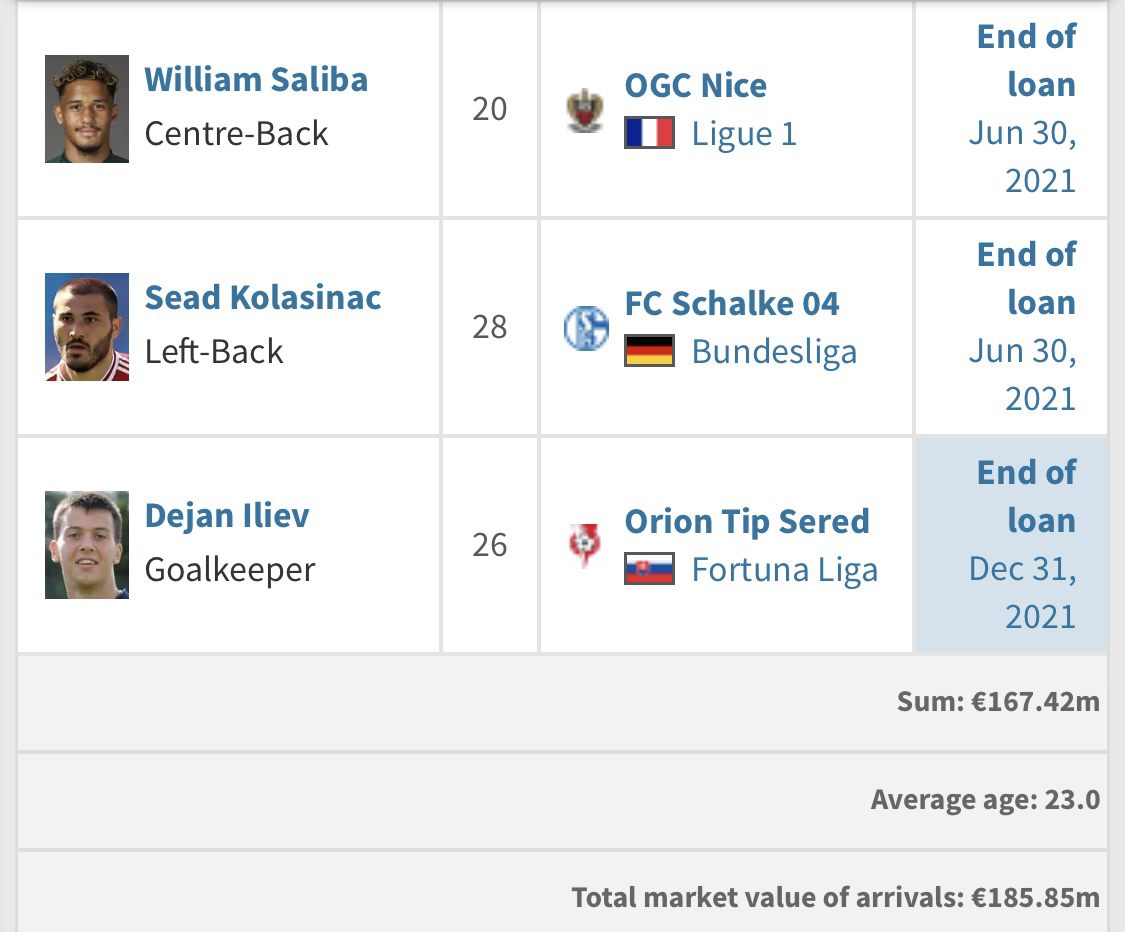The image size is (1125, 932).
Task: Click Saliba's End of loan Jun 30, 2021 link
Action: [x=1022, y=109]
